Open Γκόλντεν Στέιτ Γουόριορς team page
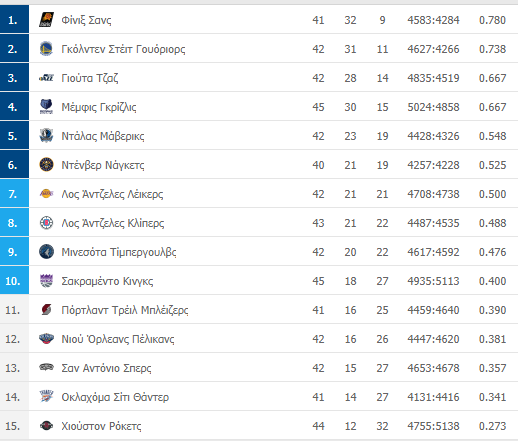This screenshot has height=441, width=518. point(123,49)
